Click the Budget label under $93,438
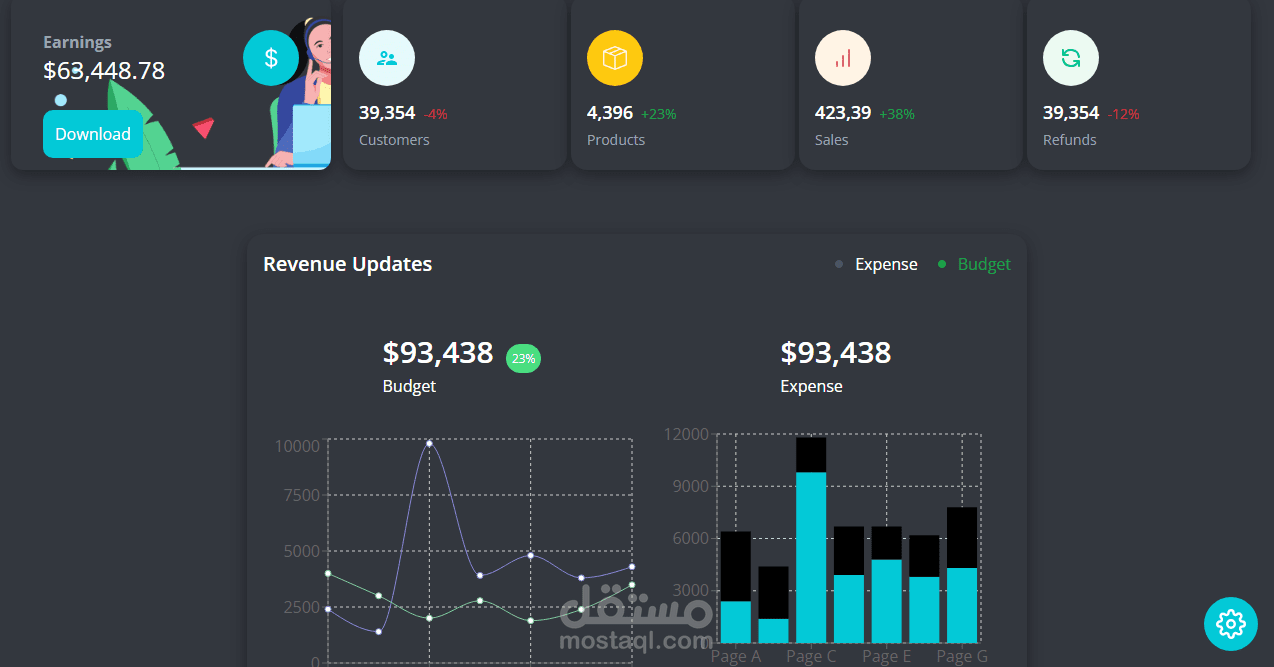1274x667 pixels. (x=409, y=386)
